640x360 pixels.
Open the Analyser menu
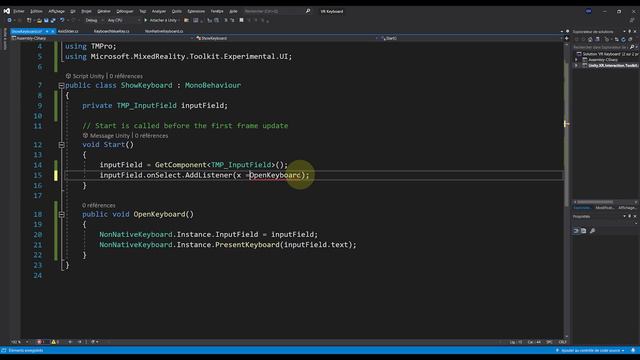point(159,11)
